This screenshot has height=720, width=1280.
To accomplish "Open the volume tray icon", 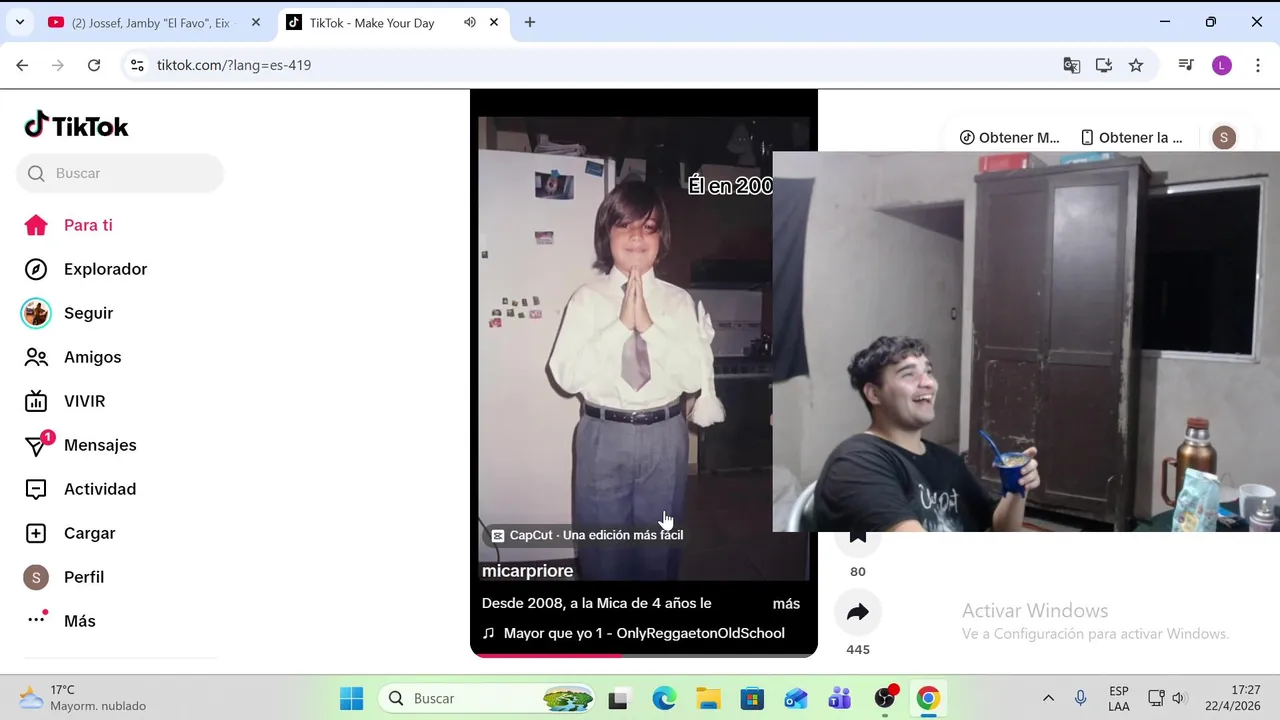I will tap(1178, 698).
